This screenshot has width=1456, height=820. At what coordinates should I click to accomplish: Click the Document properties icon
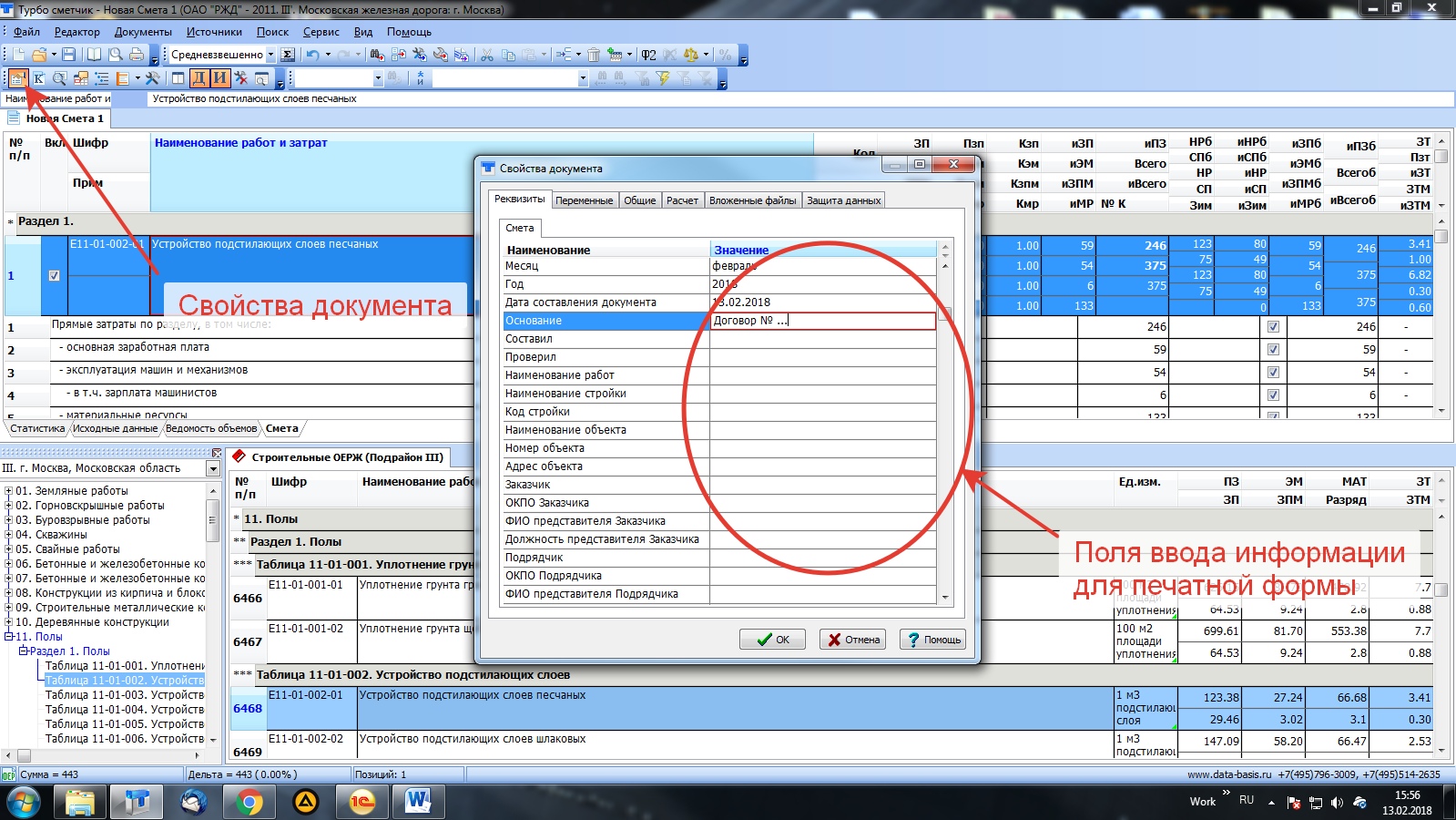pos(17,78)
